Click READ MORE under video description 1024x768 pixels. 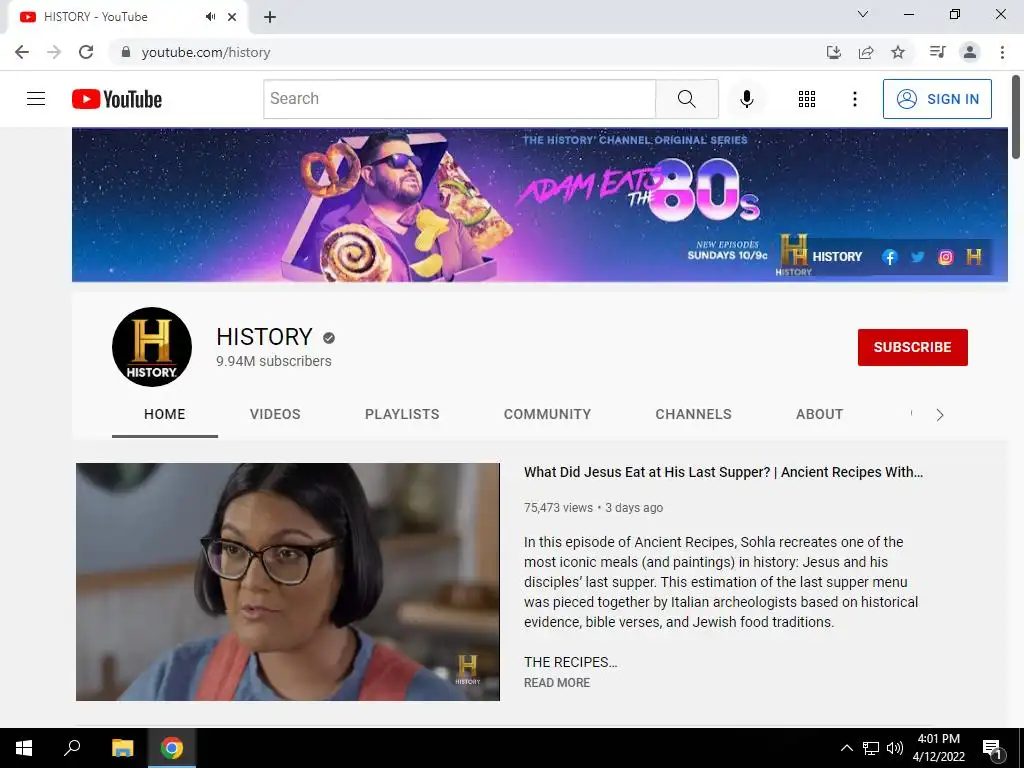556,682
